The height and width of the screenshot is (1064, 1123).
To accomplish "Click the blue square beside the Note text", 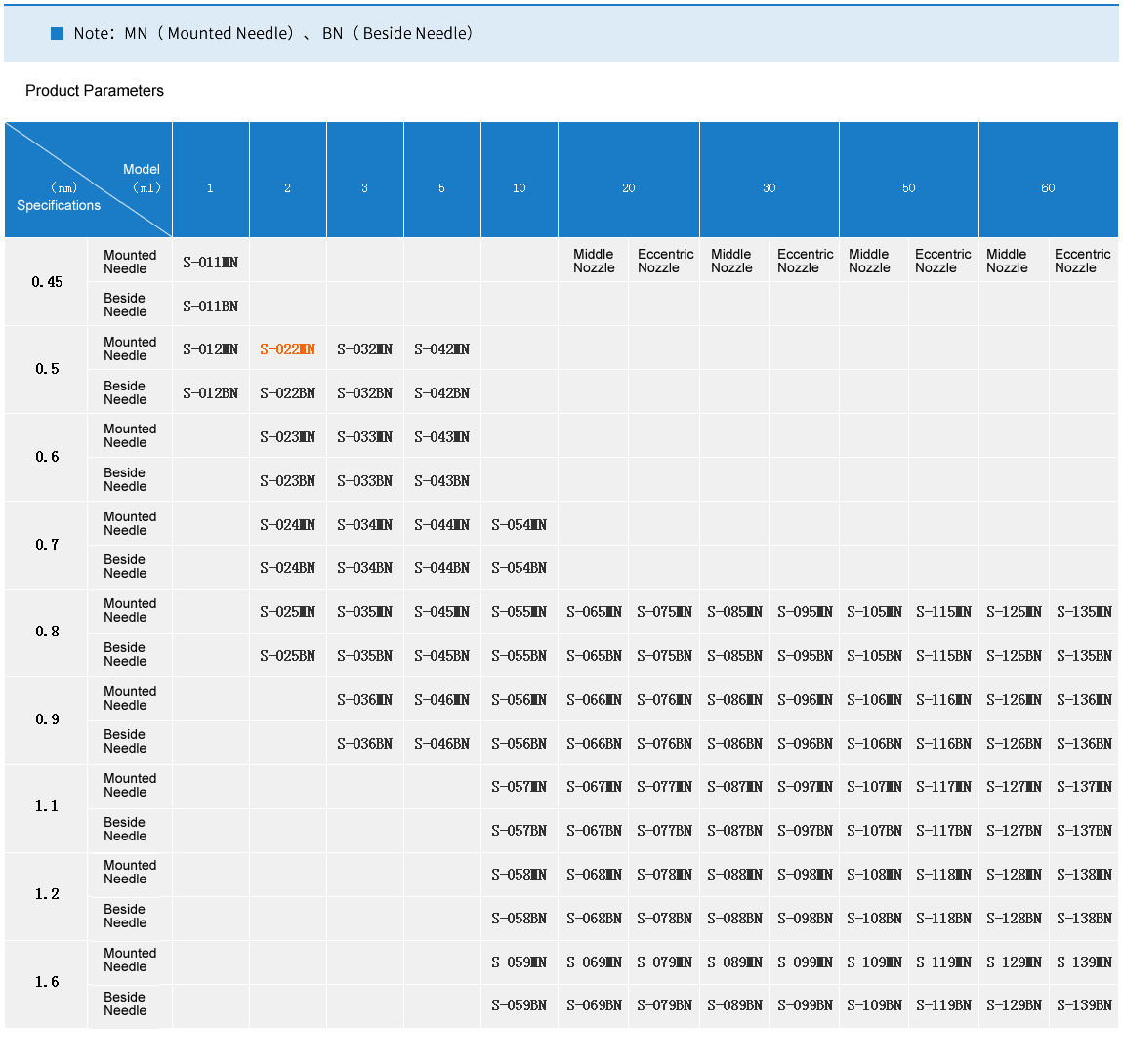I will pos(57,33).
